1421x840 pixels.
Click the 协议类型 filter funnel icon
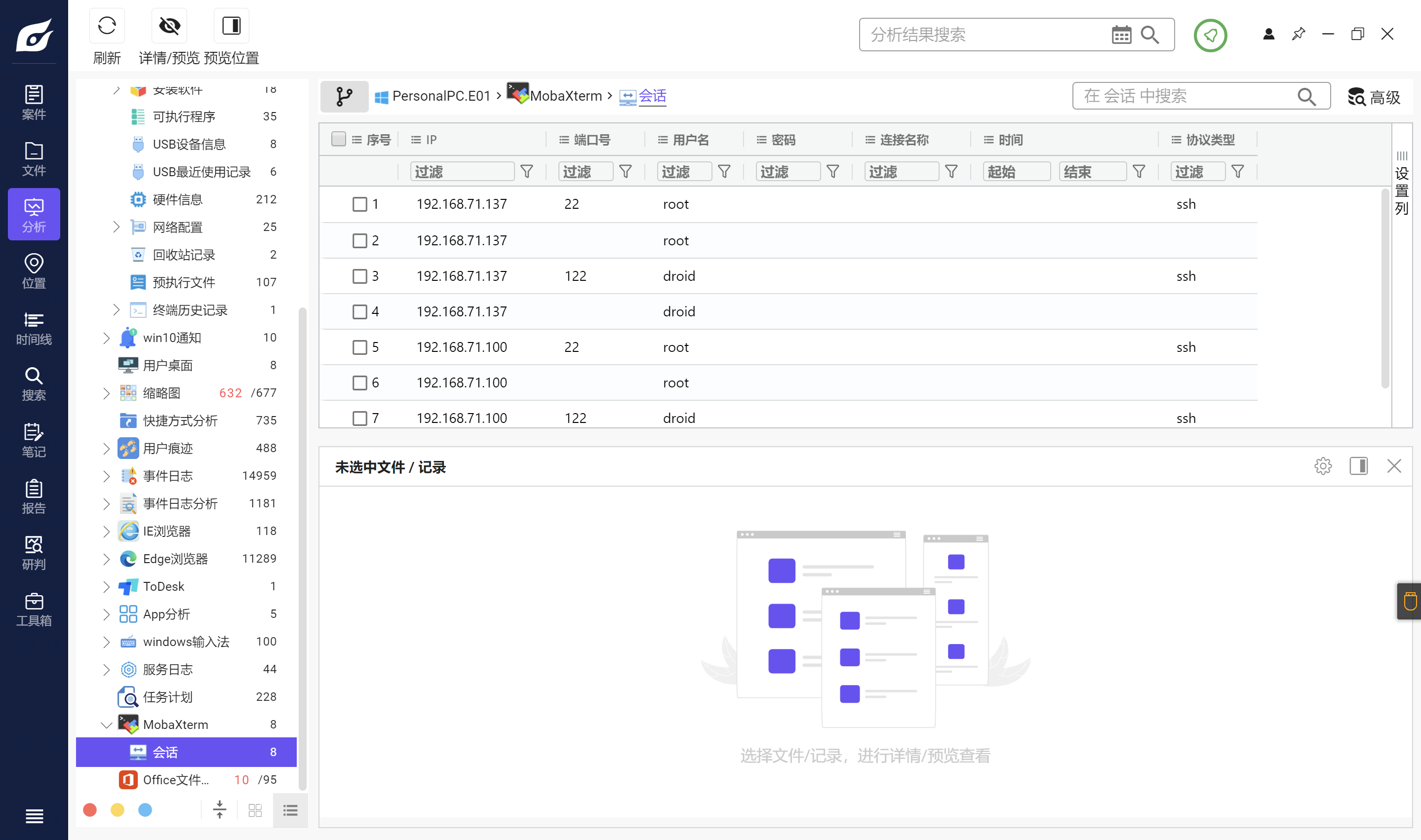1238,172
